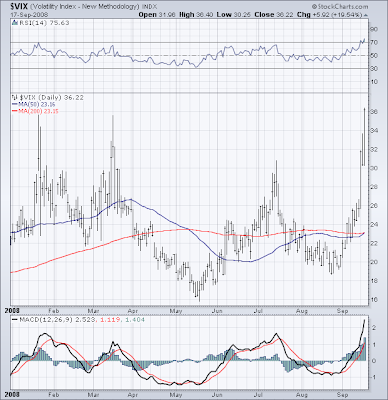Click the Feb label under the price chart
The width and height of the screenshot is (388, 400).
point(54,311)
